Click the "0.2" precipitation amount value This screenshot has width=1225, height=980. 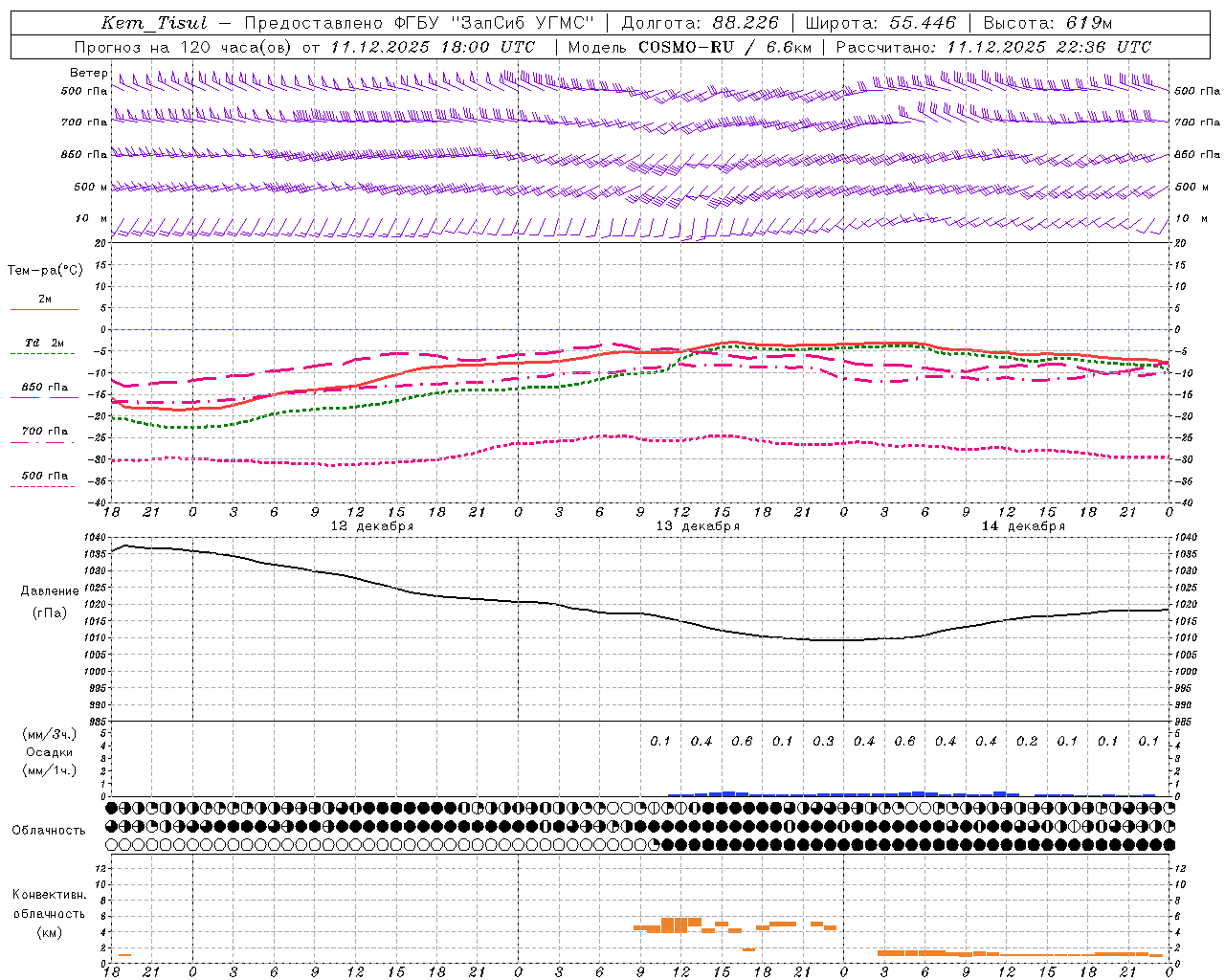(x=1027, y=742)
